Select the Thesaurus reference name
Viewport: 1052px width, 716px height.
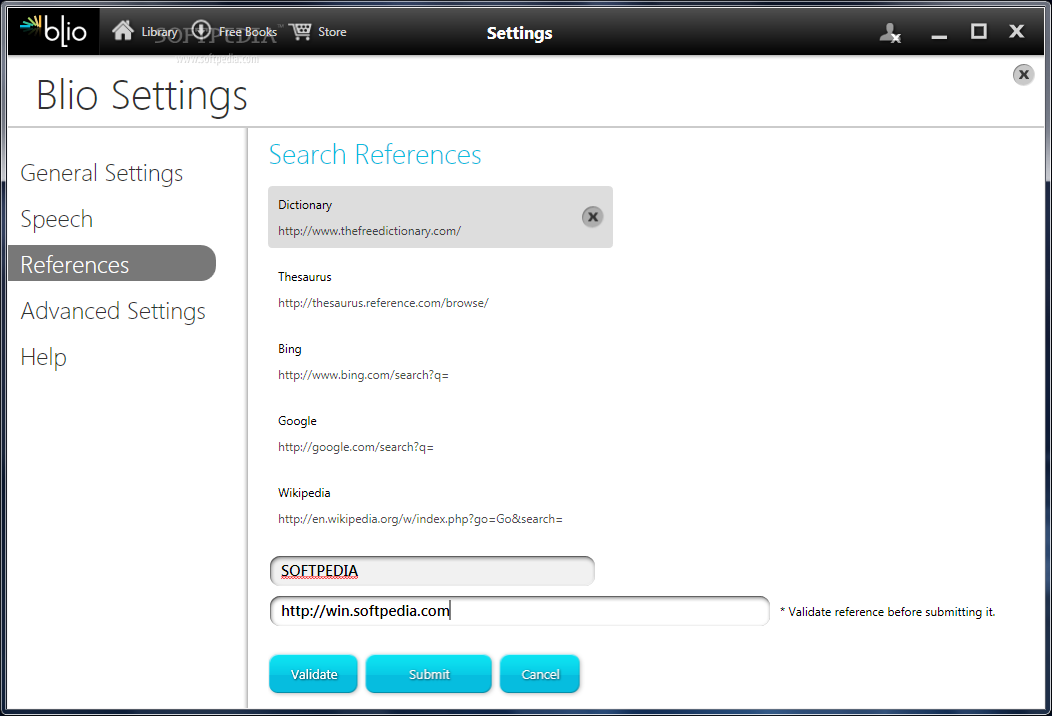click(305, 276)
